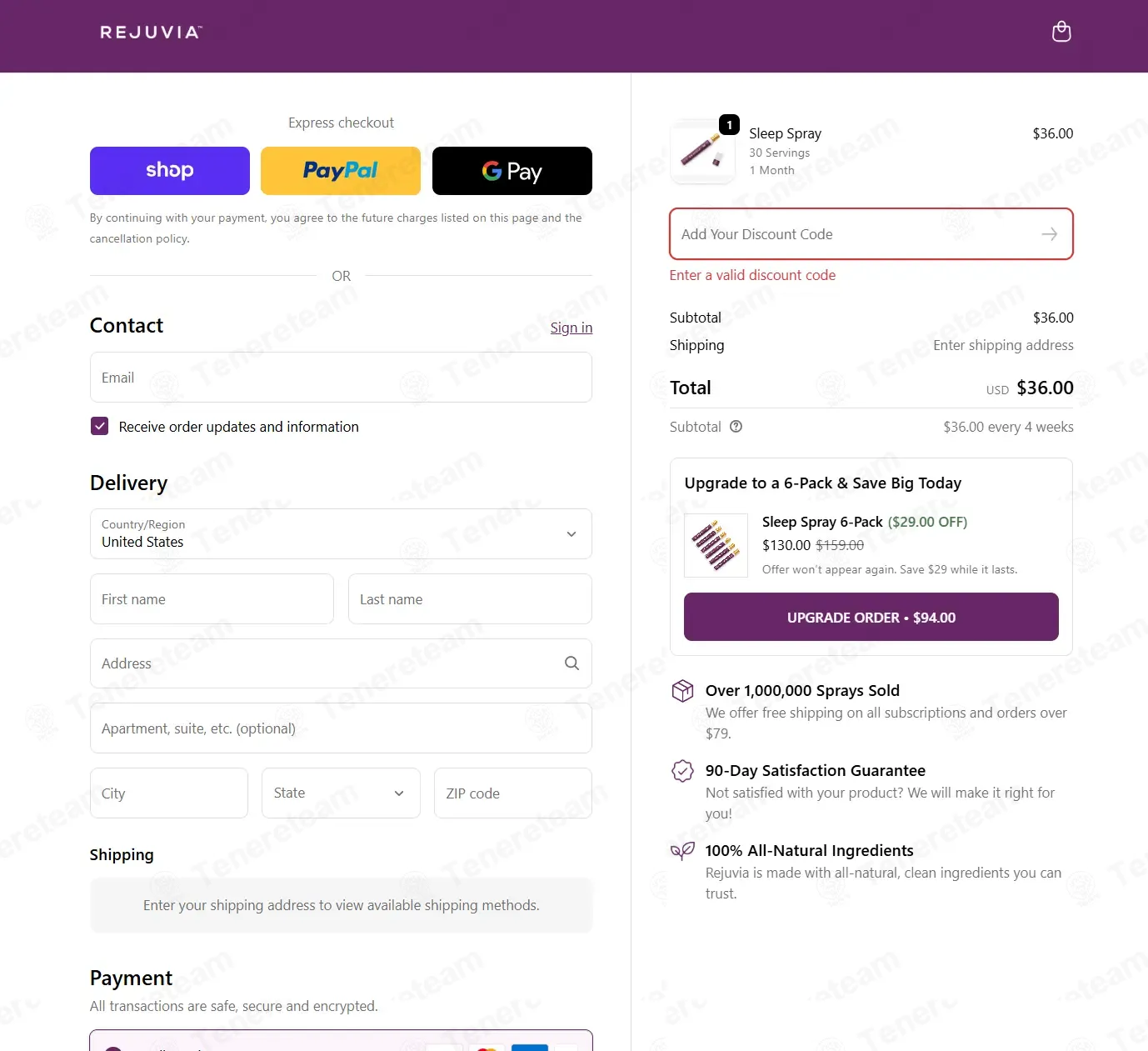The image size is (1148, 1051).
Task: Click the box icon beside Sprays Sold
Action: pyautogui.click(x=682, y=691)
